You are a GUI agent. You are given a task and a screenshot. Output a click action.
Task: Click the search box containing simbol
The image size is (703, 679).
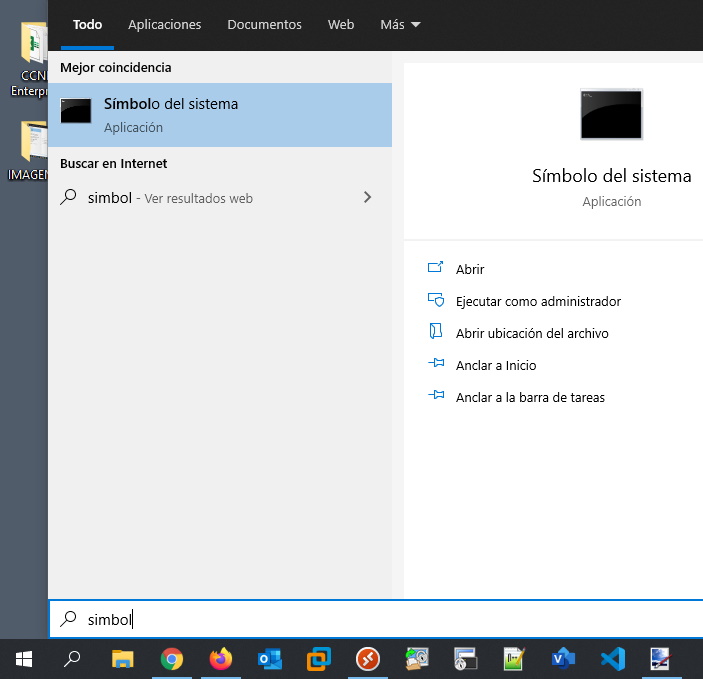(380, 619)
